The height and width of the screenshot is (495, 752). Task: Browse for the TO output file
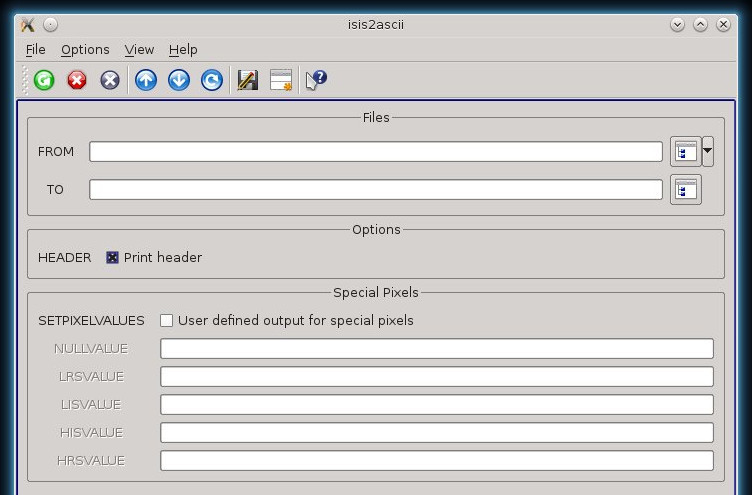tap(685, 189)
